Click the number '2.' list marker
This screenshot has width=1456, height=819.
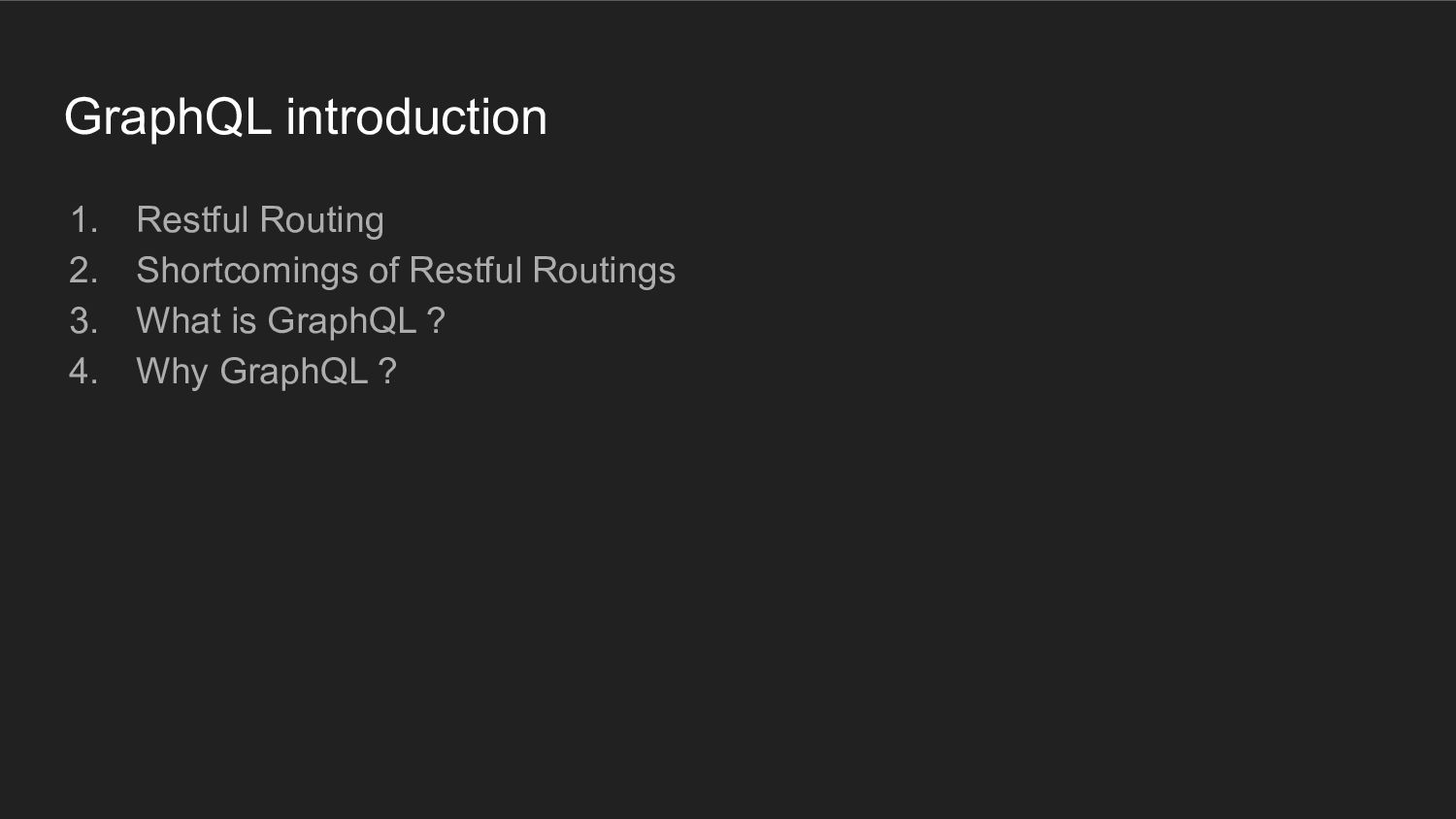pyautogui.click(x=84, y=271)
